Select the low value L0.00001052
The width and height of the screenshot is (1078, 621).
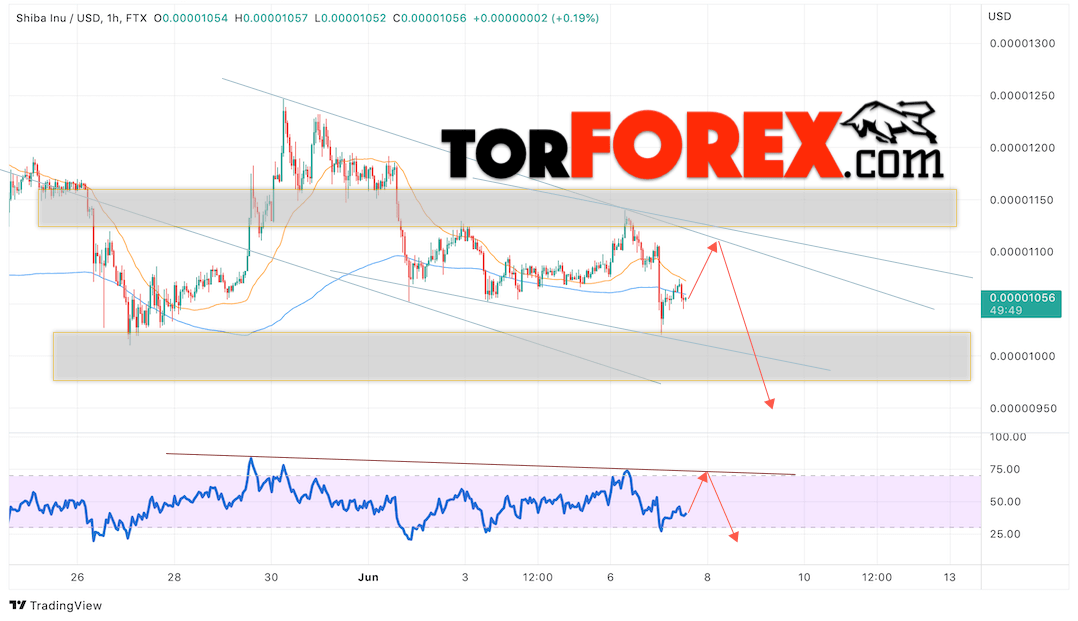click(350, 19)
